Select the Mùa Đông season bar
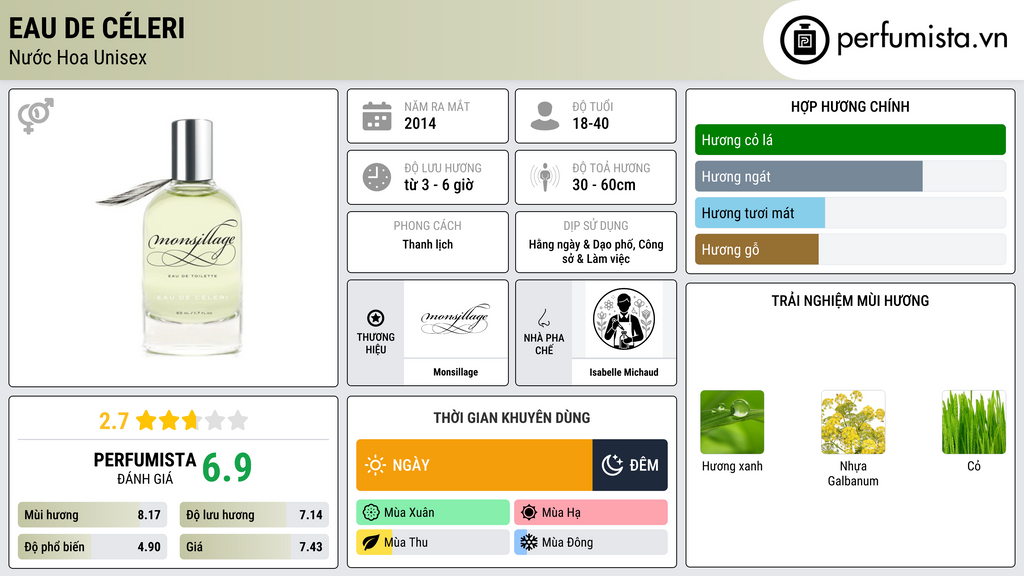 click(x=591, y=542)
